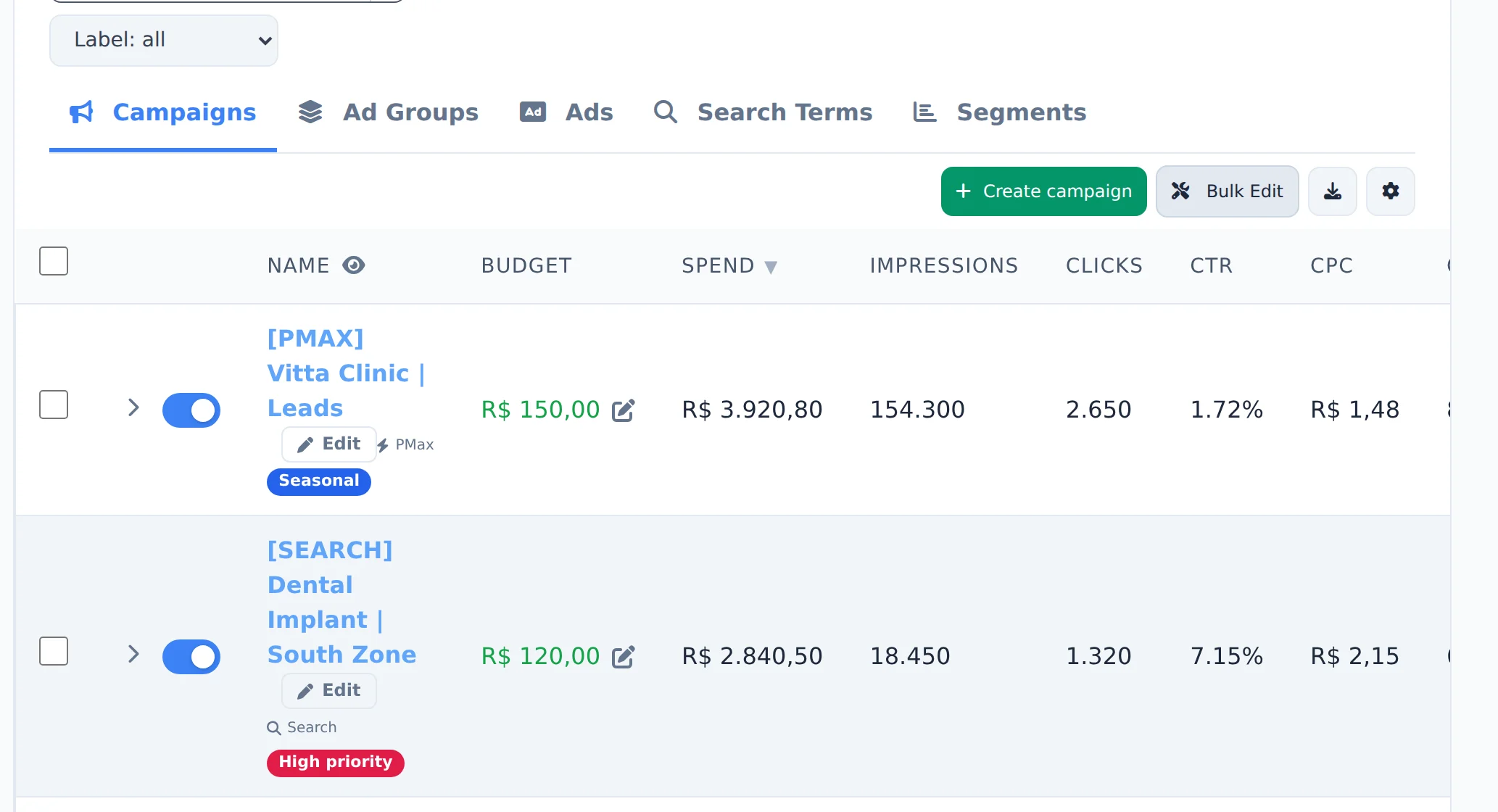
Task: Toggle off the PMAX Vitta Clinic campaign
Action: coord(191,410)
